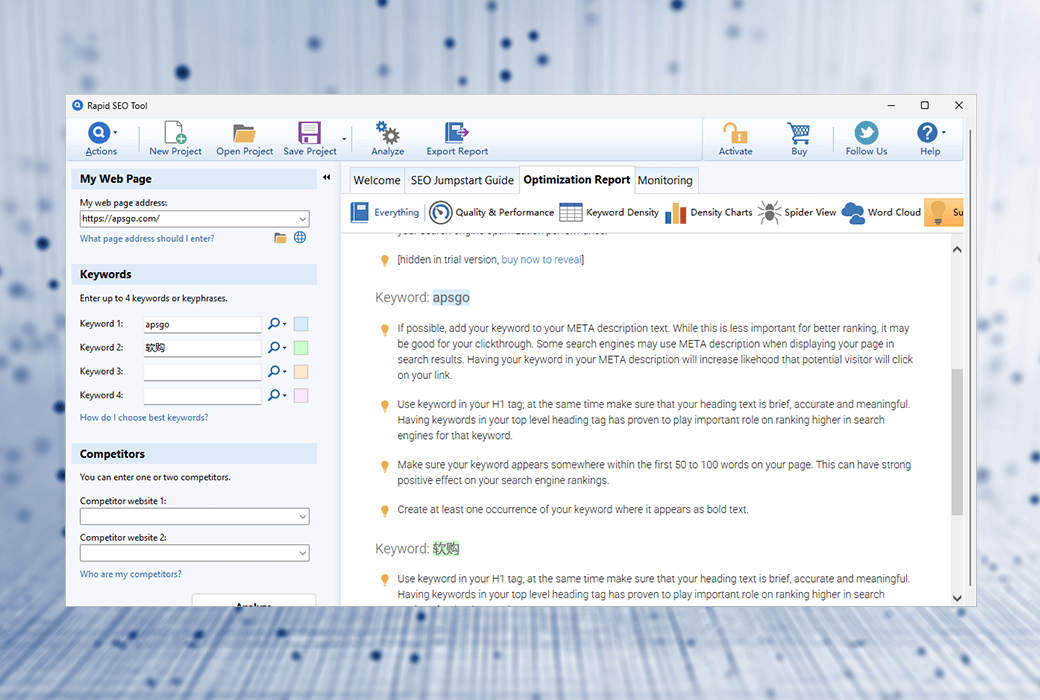Click the Keyword 1 input field
Screen dimensions: 1040x700
(x=202, y=324)
